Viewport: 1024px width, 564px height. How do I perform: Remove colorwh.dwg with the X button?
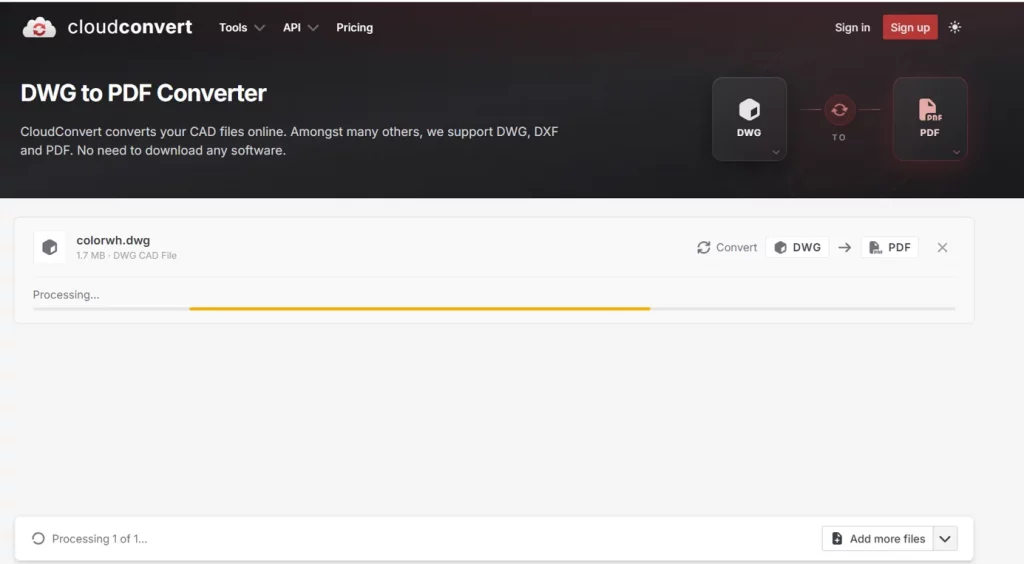point(942,247)
